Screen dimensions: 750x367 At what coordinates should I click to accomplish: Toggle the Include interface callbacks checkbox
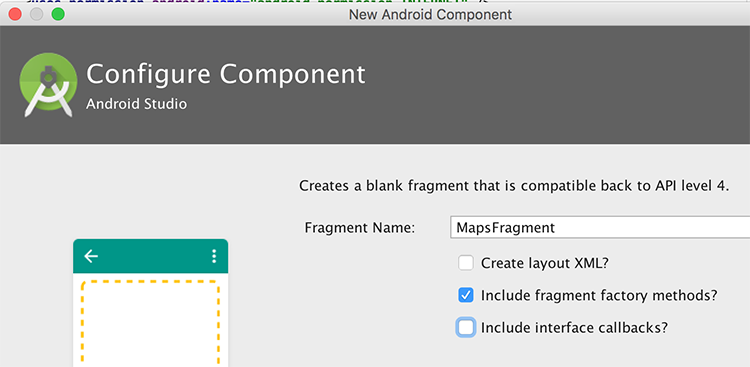click(x=466, y=328)
